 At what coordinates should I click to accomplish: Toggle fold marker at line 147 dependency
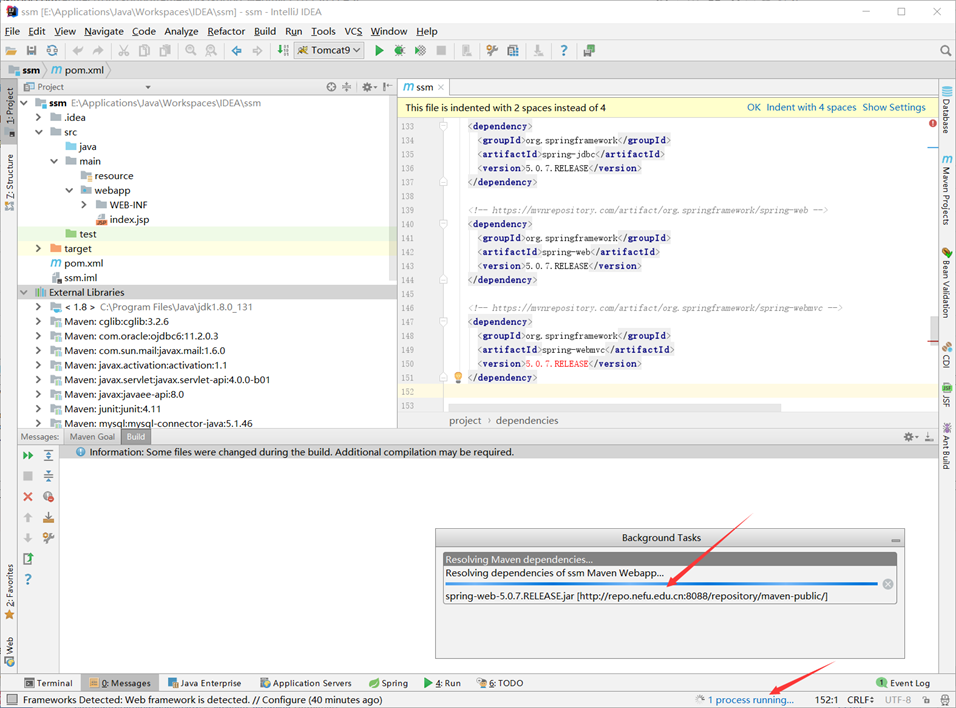[443, 322]
